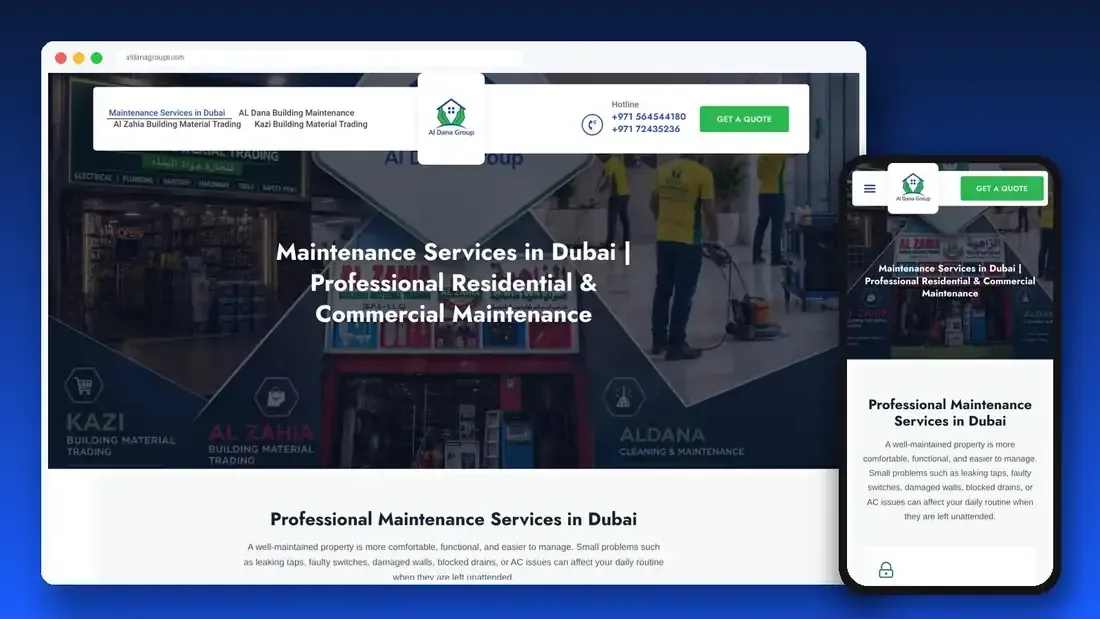
Task: Click the Kazi shopping cart icon in hero banner
Action: (x=83, y=385)
